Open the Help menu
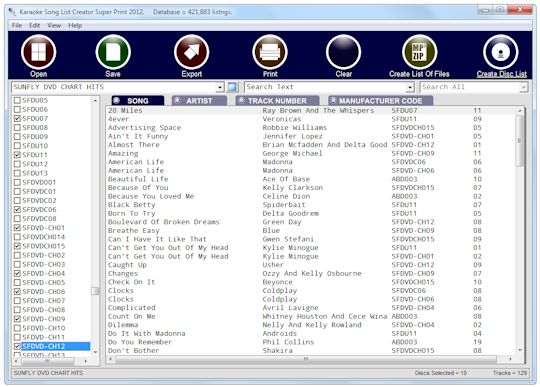The image size is (540, 387). (75, 25)
